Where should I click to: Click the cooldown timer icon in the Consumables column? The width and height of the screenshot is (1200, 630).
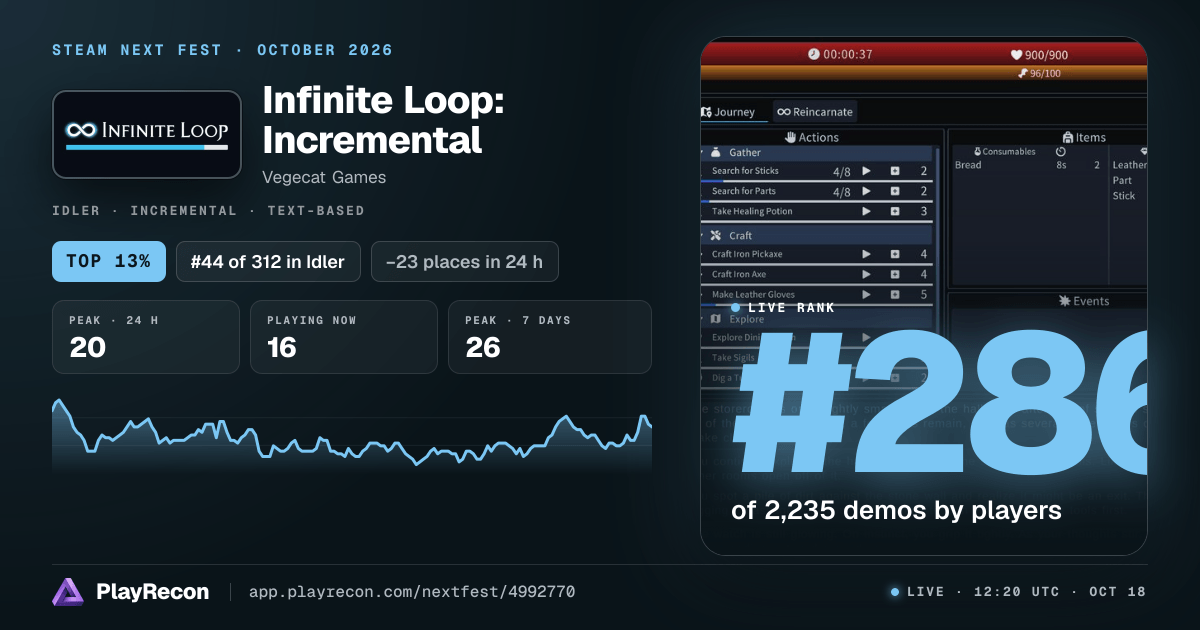click(x=1060, y=152)
